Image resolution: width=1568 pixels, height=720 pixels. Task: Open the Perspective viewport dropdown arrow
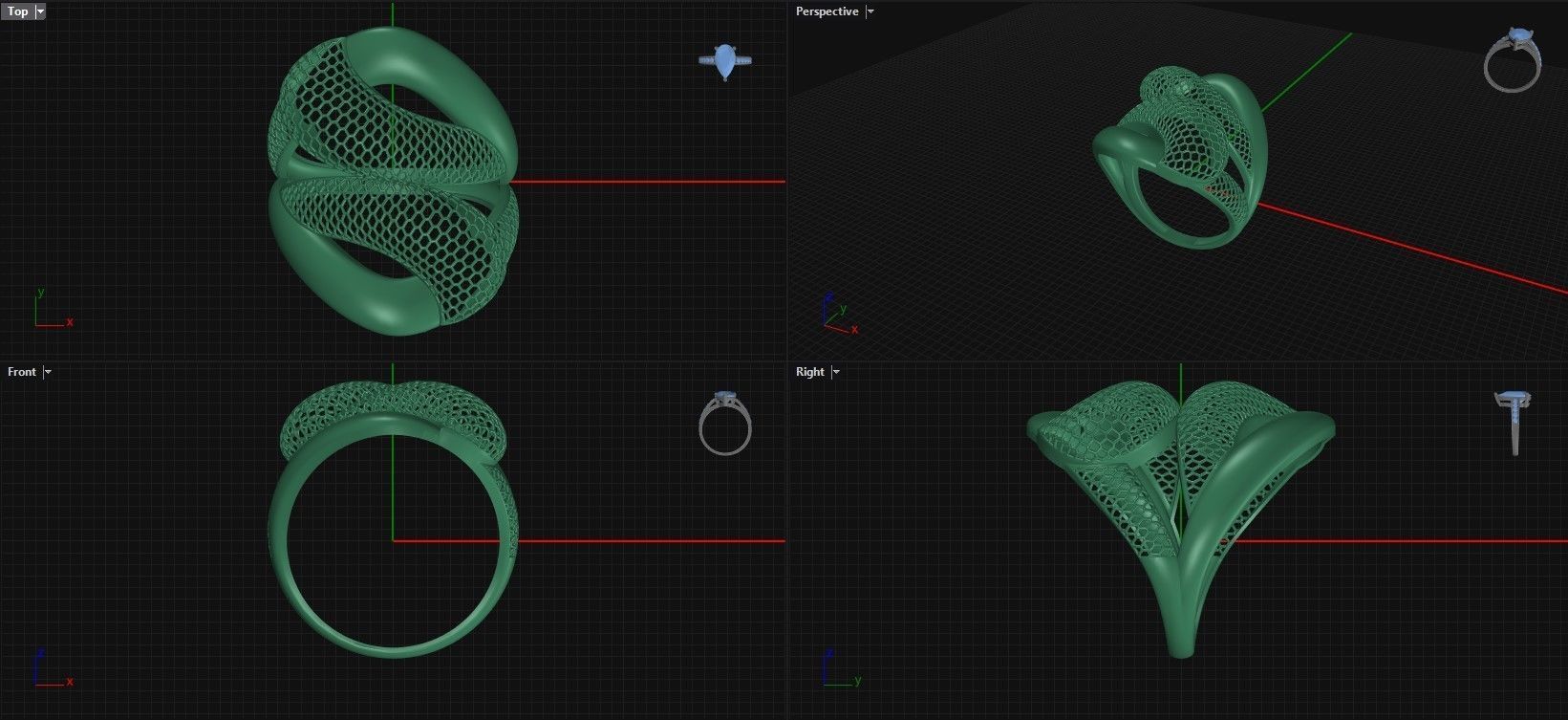click(x=870, y=11)
